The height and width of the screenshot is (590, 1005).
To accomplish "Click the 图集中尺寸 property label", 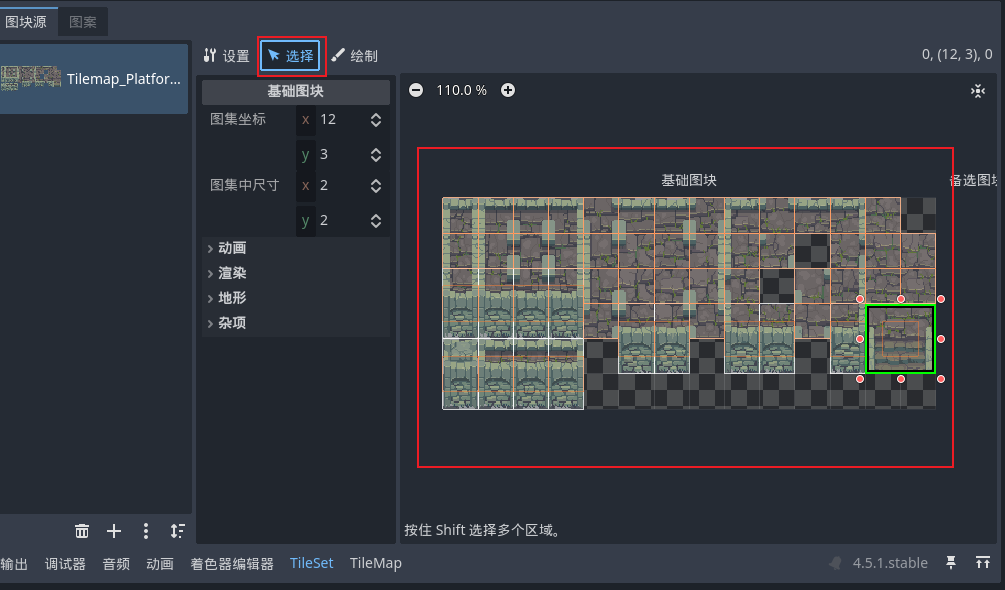I will coord(245,185).
